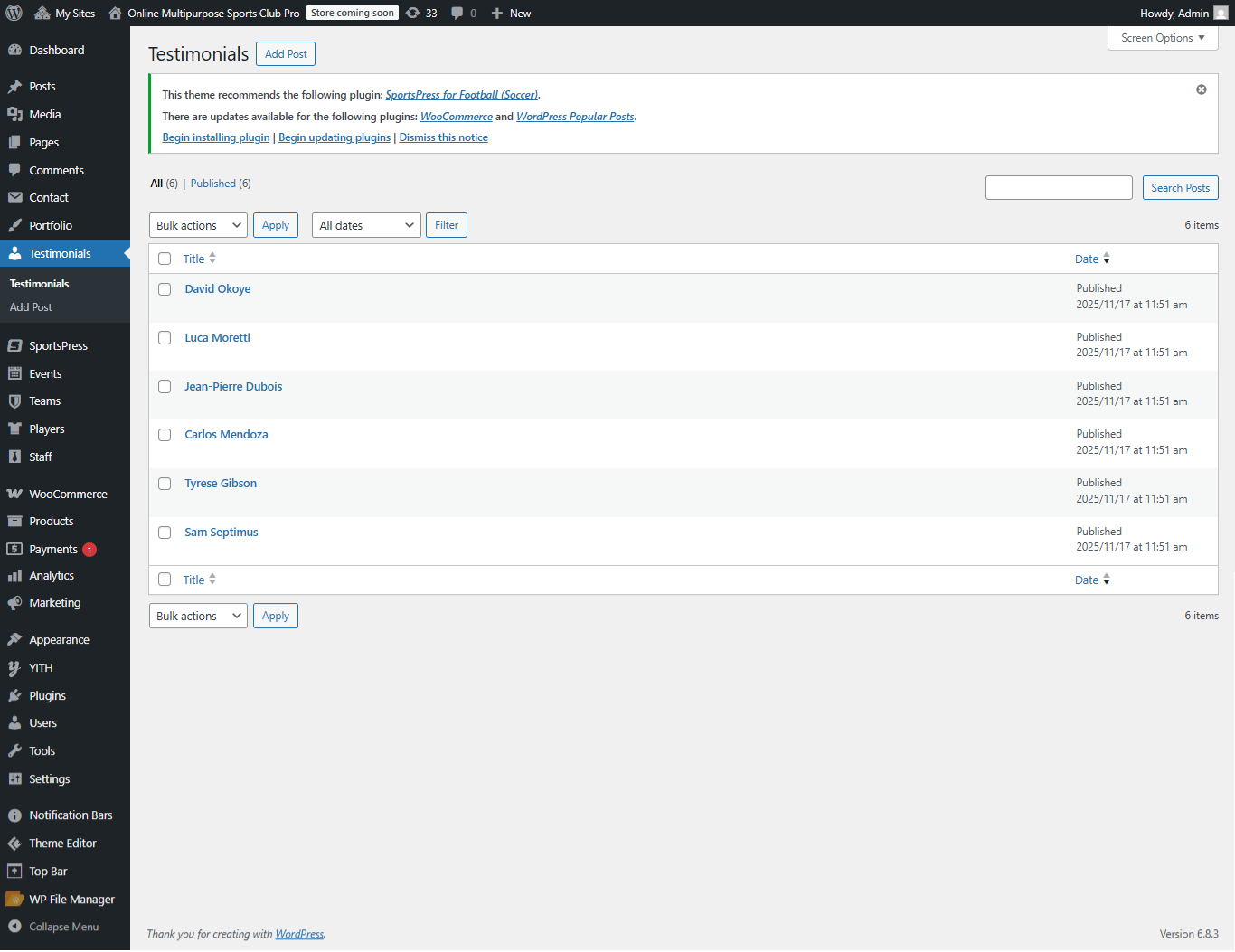Screen dimensions: 1235x952
Task: Check the box next to David Okoye
Action: pos(165,289)
